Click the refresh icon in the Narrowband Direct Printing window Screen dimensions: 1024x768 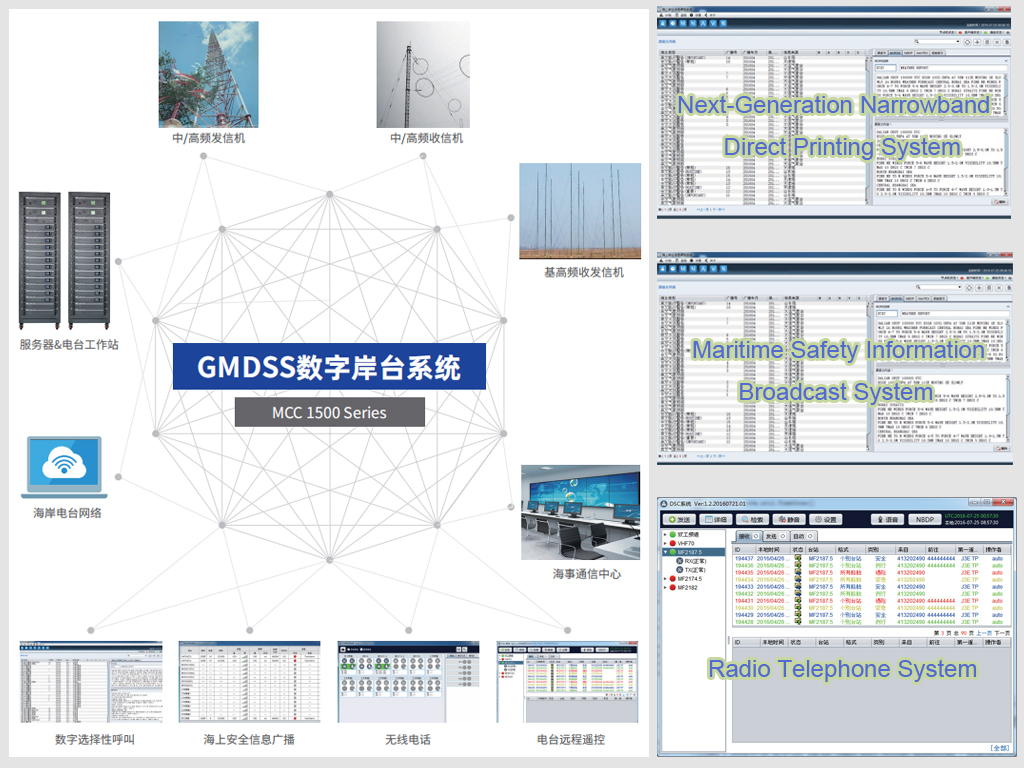pyautogui.click(x=968, y=42)
